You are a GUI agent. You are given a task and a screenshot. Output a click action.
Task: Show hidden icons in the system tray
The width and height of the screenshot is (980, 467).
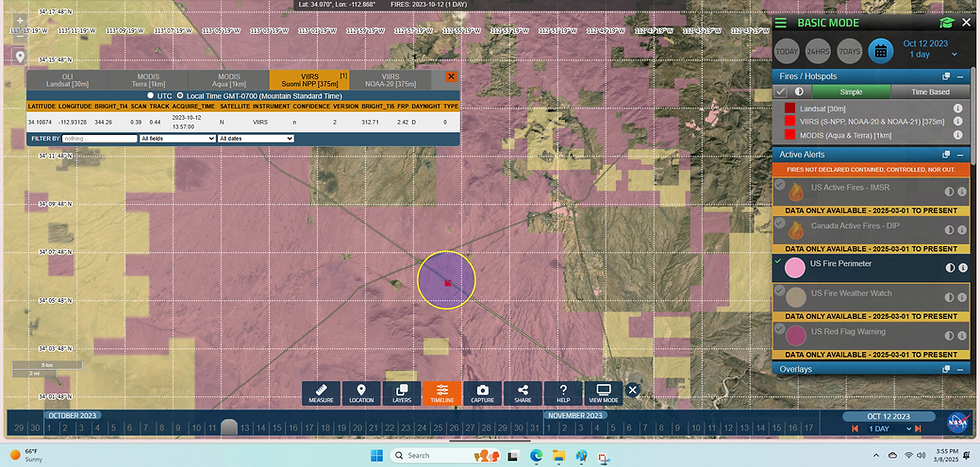point(876,455)
